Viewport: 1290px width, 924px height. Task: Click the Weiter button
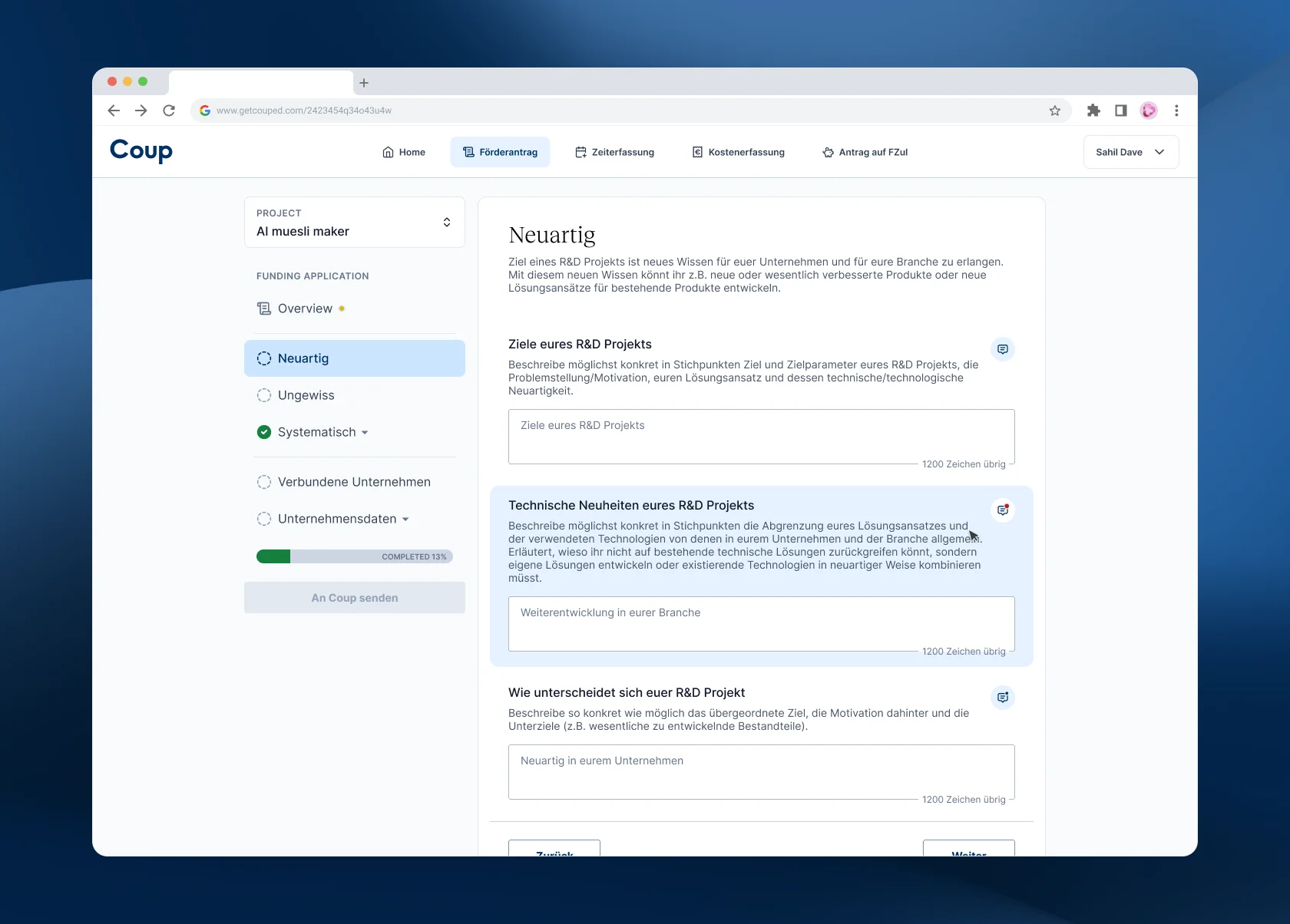969,849
